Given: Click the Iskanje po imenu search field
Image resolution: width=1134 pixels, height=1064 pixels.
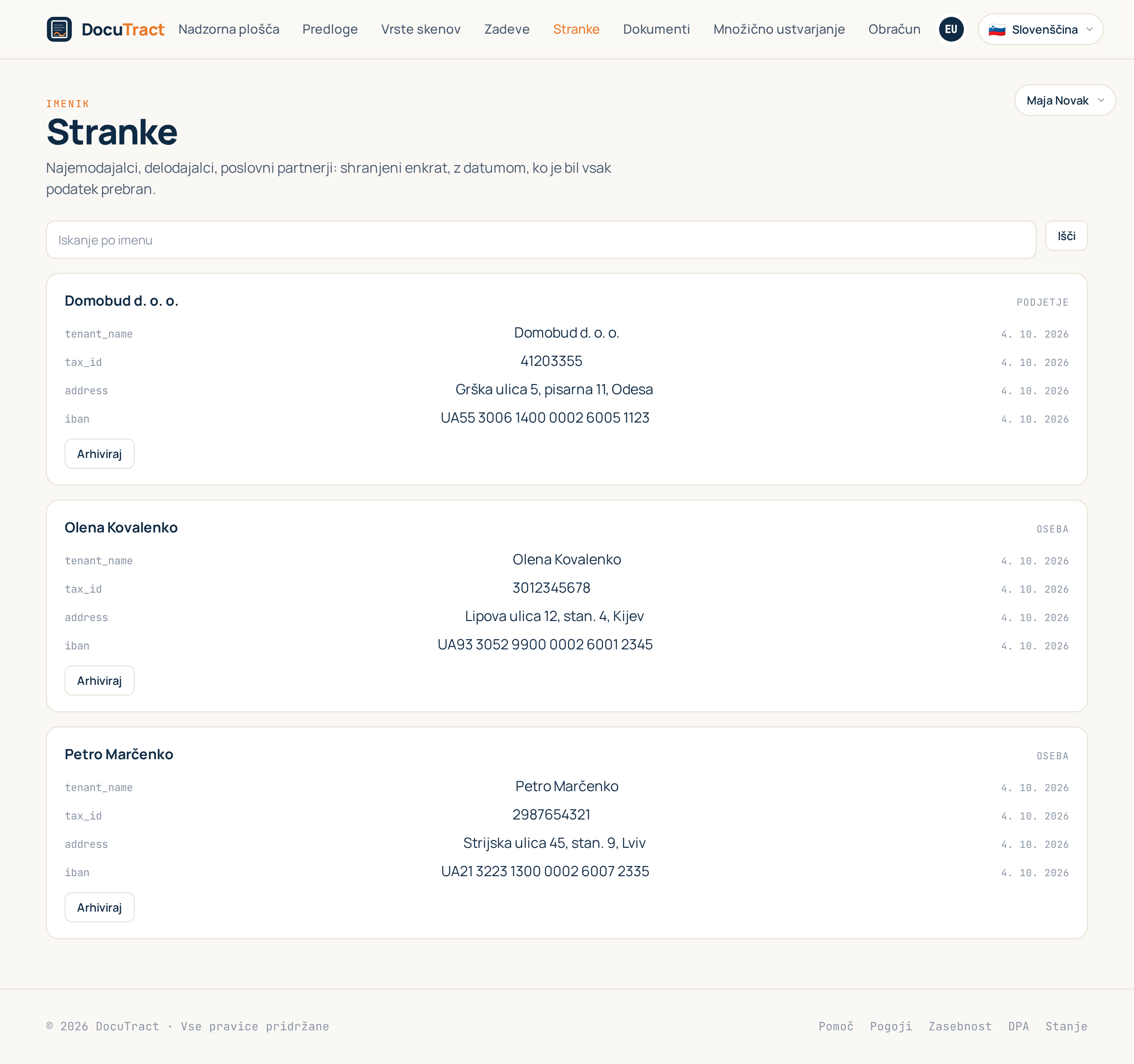Looking at the screenshot, I should point(541,240).
